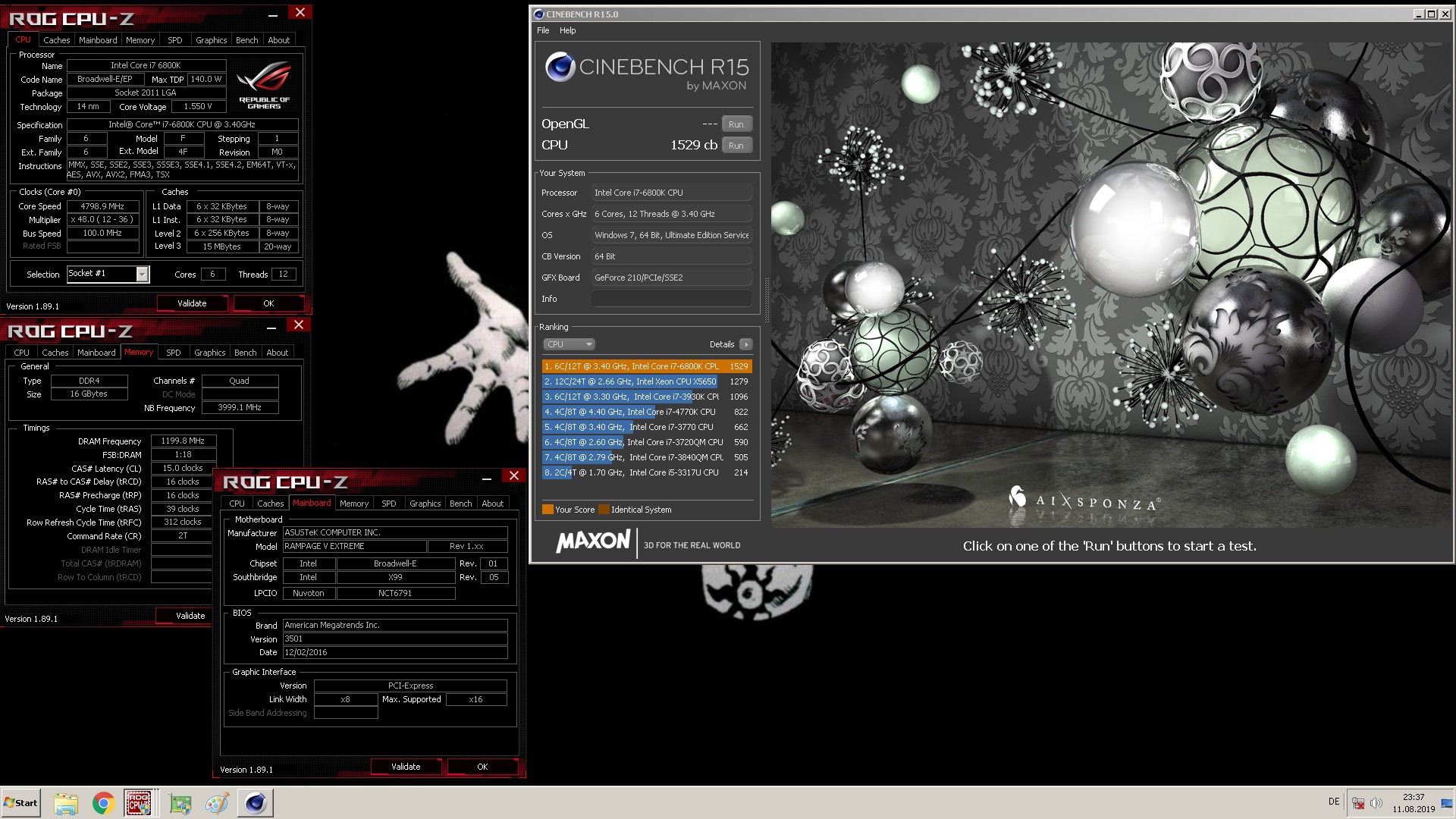Click Validate in the top CPU-Z window
The image size is (1456, 819).
(x=192, y=303)
